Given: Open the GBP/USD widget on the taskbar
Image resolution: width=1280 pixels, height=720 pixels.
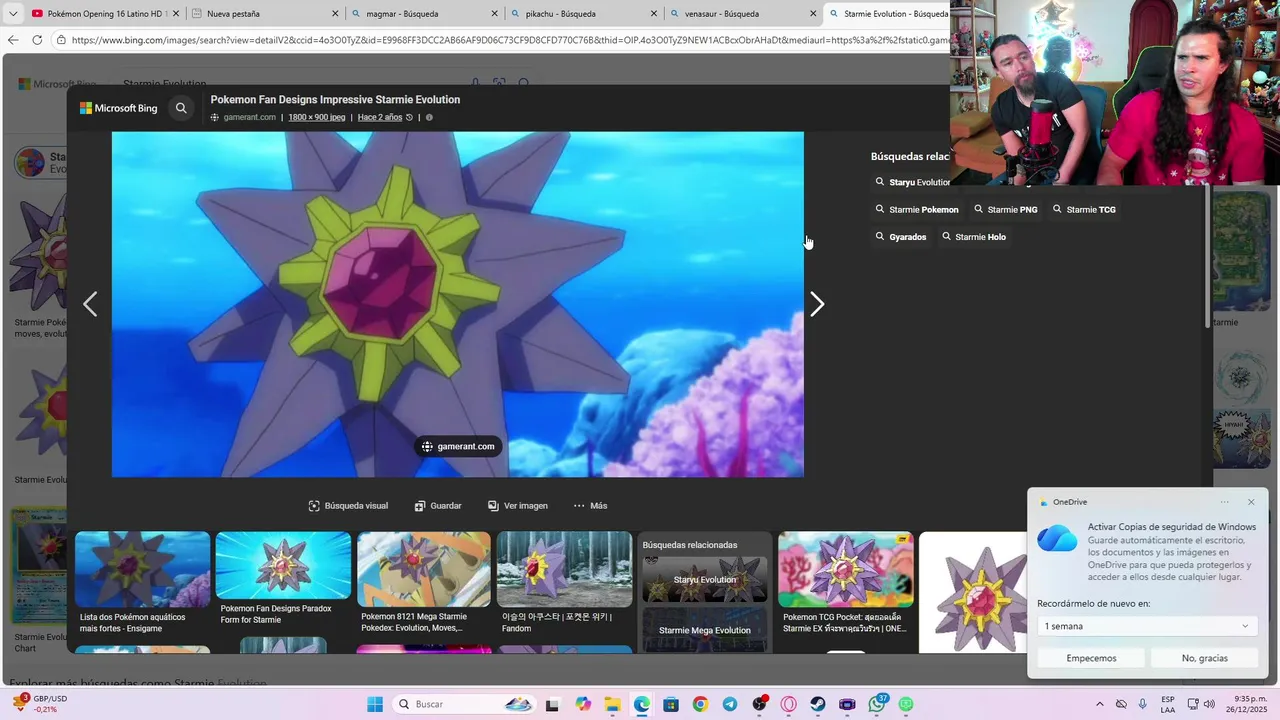Looking at the screenshot, I should pyautogui.click(x=40, y=704).
